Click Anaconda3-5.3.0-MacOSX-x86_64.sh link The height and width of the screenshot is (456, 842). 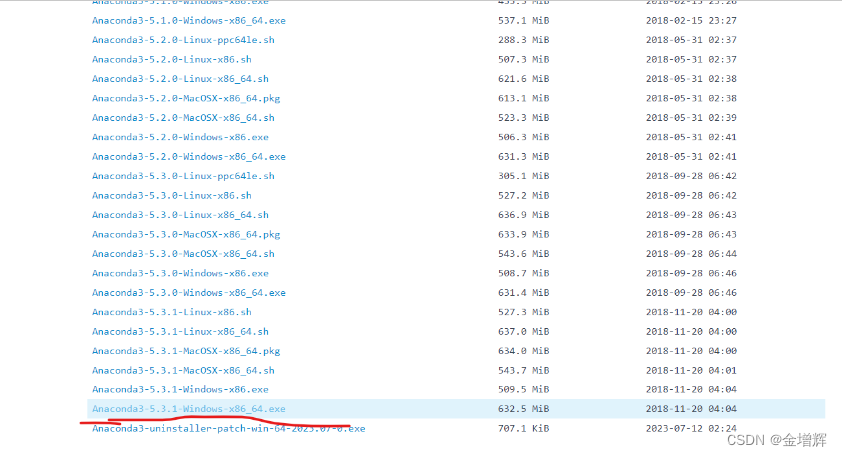[183, 254]
